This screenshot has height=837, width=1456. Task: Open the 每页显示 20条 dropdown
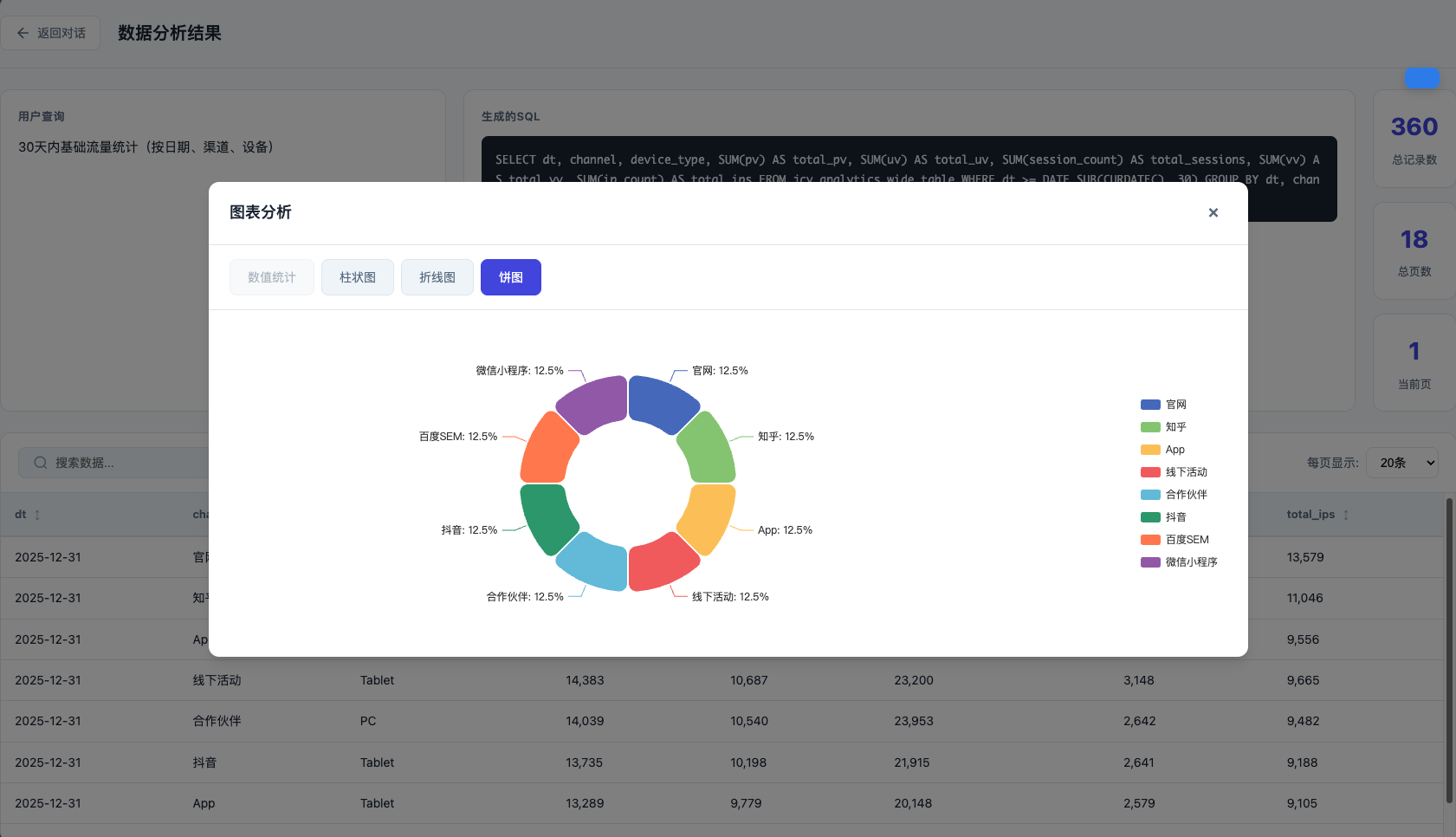(1401, 463)
